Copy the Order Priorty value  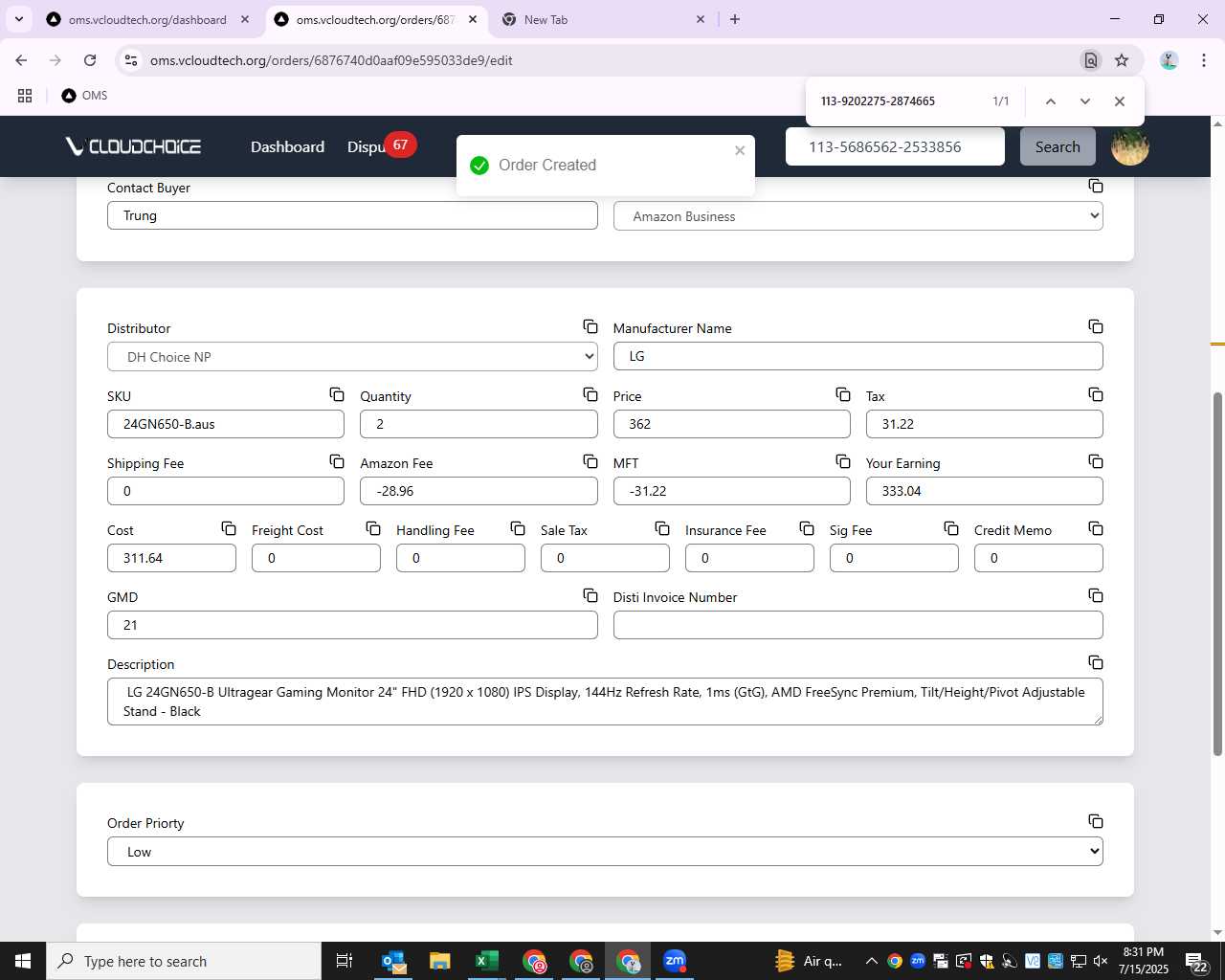point(1096,821)
